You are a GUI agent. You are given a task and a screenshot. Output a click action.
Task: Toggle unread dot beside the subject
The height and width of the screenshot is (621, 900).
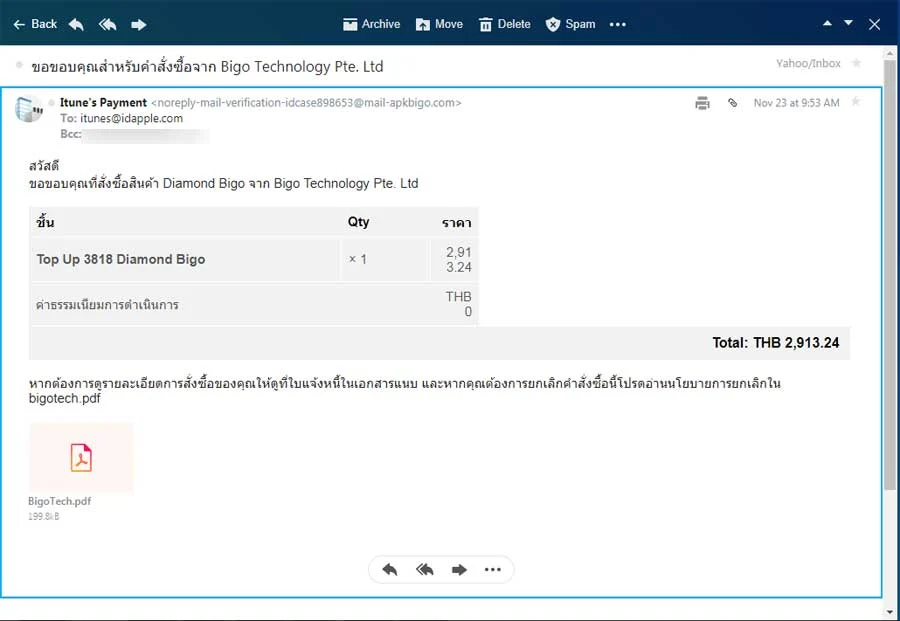click(x=19, y=64)
